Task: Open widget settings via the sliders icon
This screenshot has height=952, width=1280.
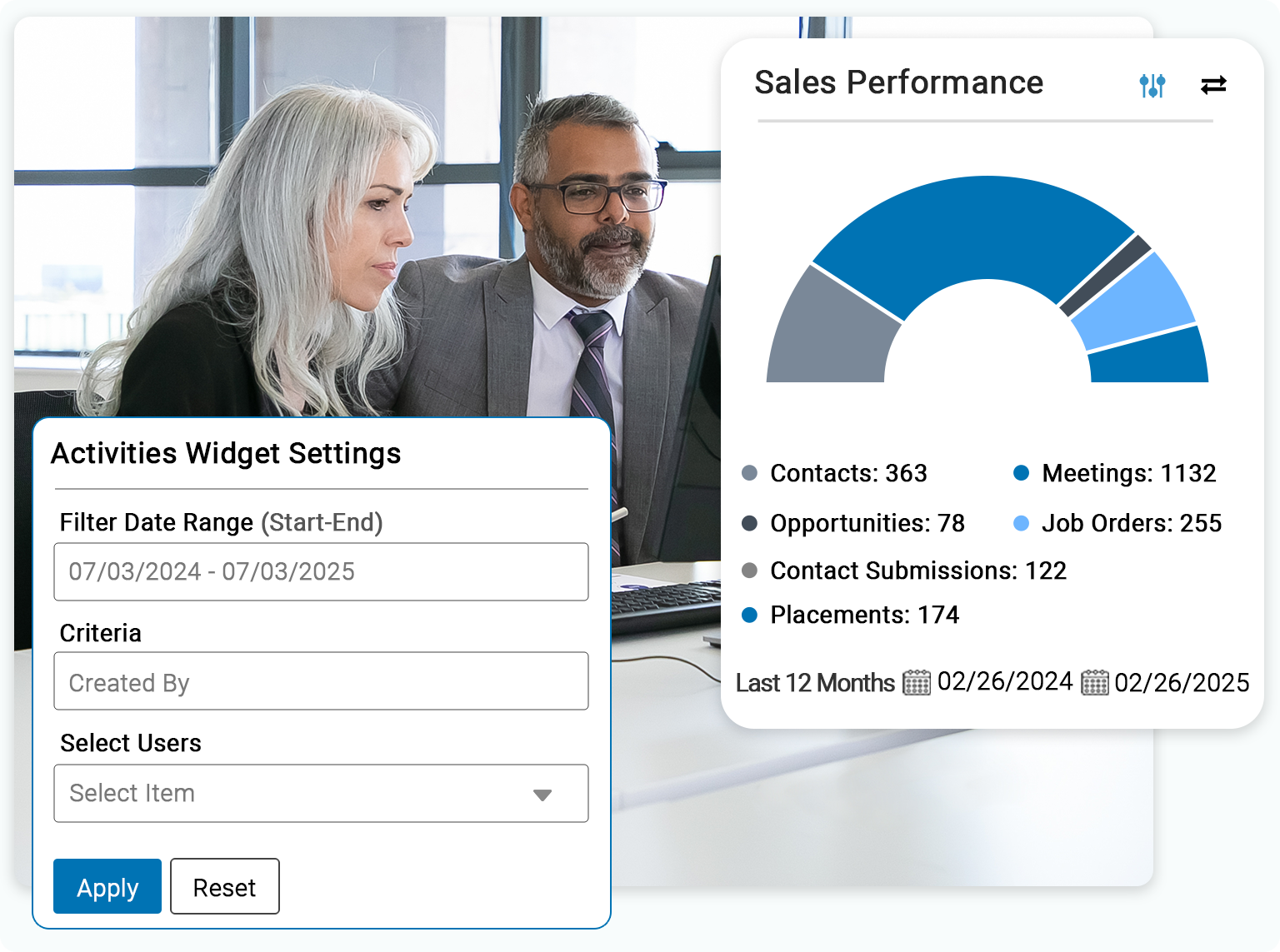Action: [x=1152, y=85]
